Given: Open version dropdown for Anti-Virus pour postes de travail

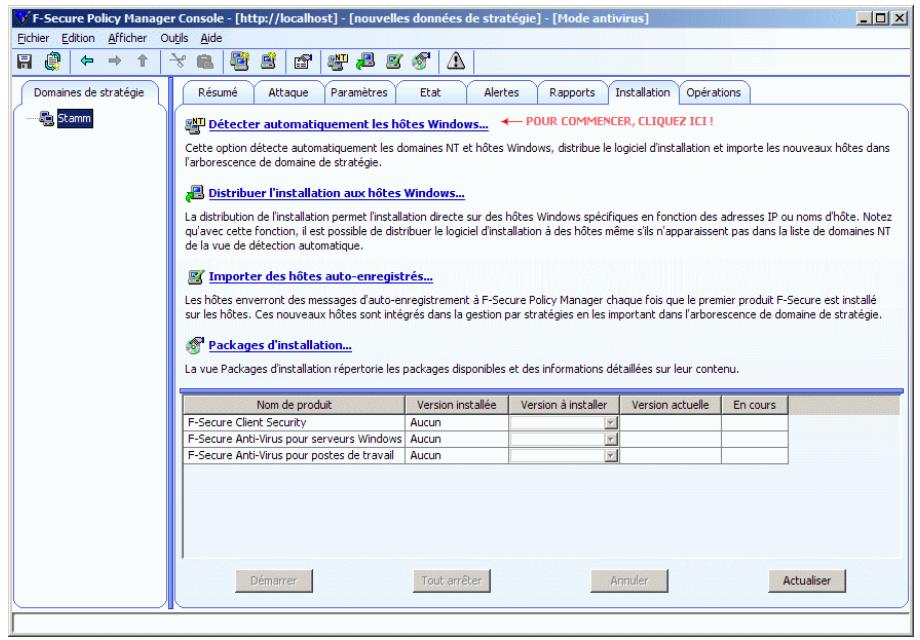Looking at the screenshot, I should coord(611,455).
